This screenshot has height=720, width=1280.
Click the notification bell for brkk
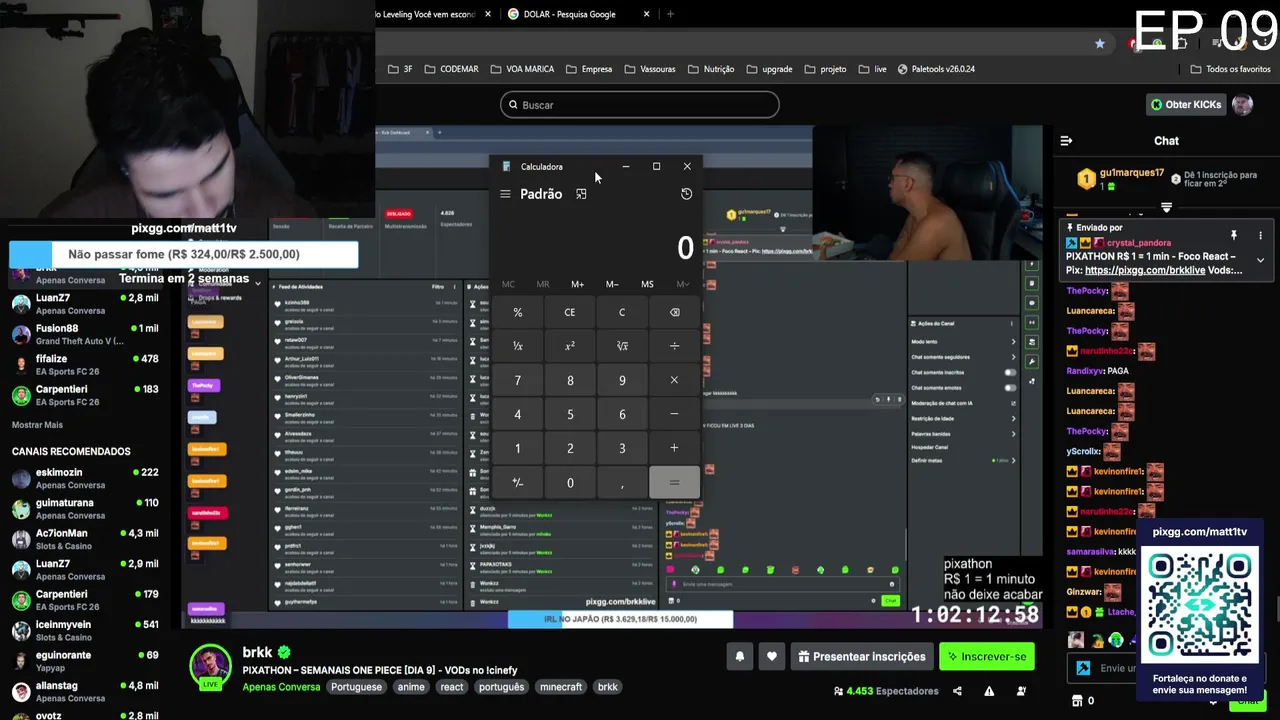pyautogui.click(x=740, y=657)
